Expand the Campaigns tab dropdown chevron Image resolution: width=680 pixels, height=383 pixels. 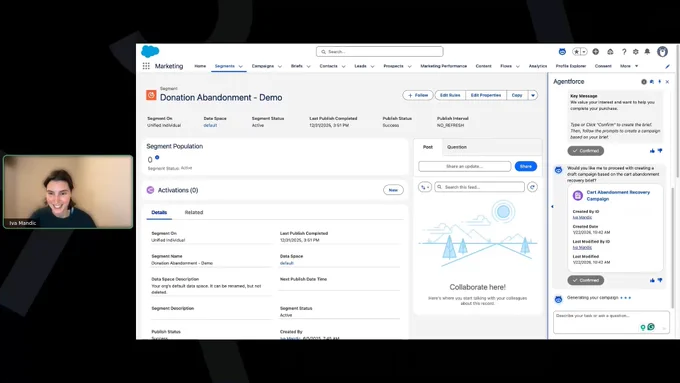coord(280,66)
